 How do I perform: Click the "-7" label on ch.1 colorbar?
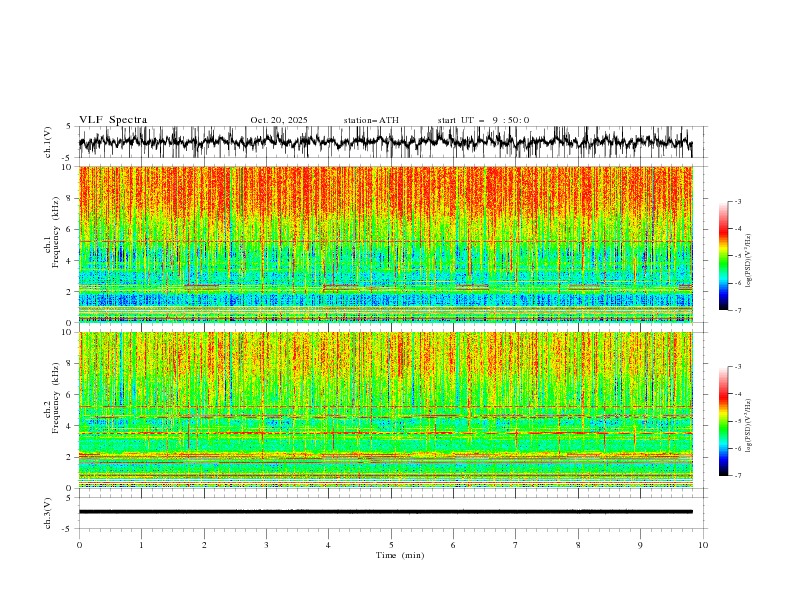click(x=738, y=310)
